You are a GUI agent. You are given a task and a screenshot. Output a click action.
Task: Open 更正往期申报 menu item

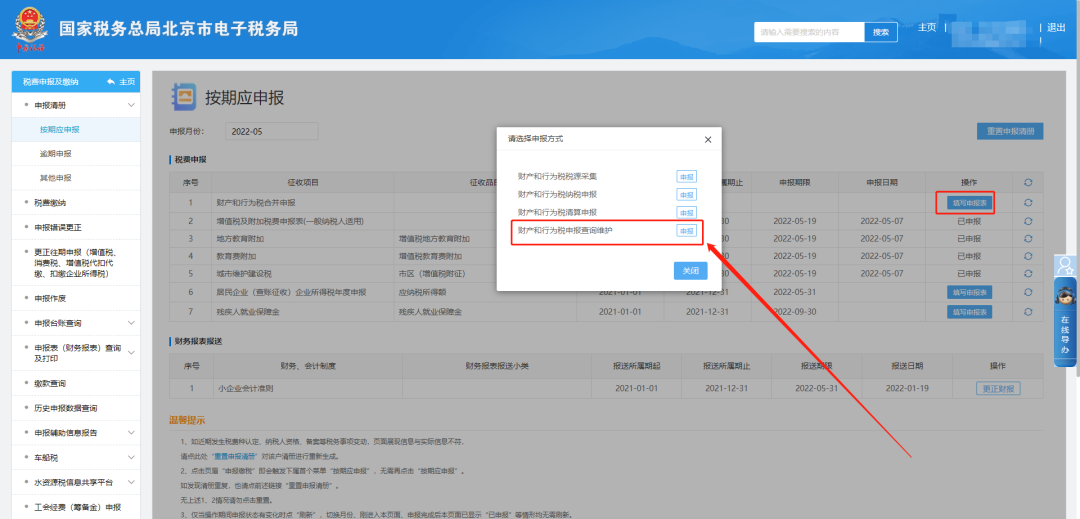point(76,263)
